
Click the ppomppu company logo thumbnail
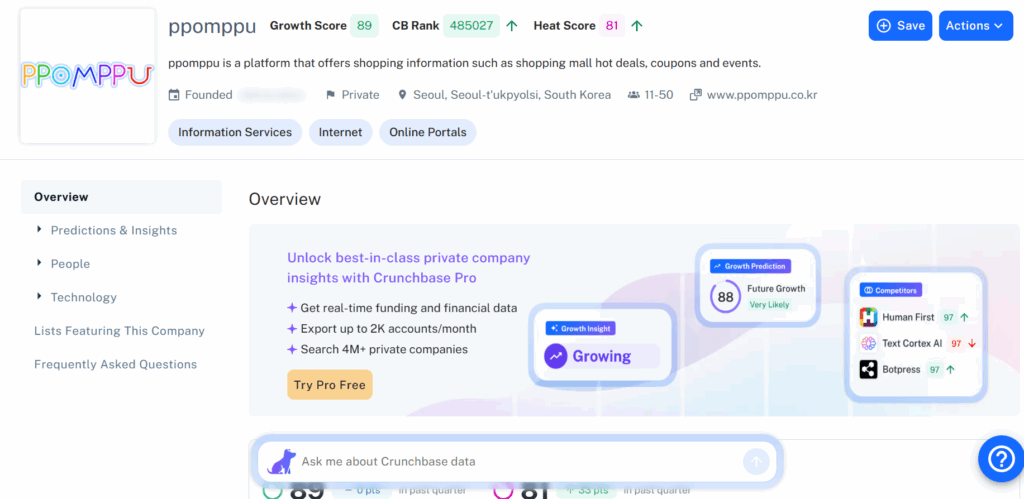tap(87, 76)
